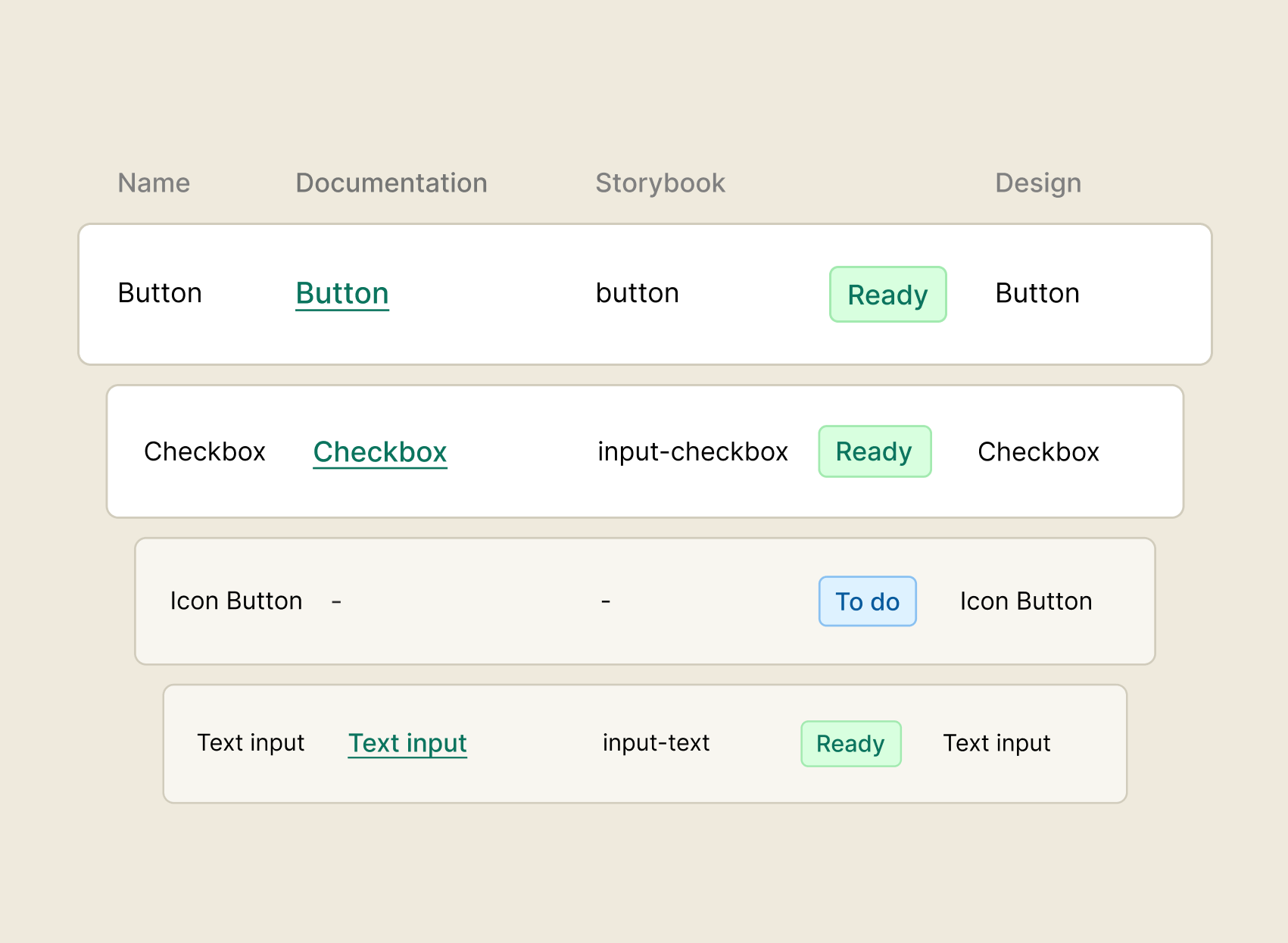Click the Button design entry in the Design column
Screen dimensions: 1288x943
tap(1037, 293)
